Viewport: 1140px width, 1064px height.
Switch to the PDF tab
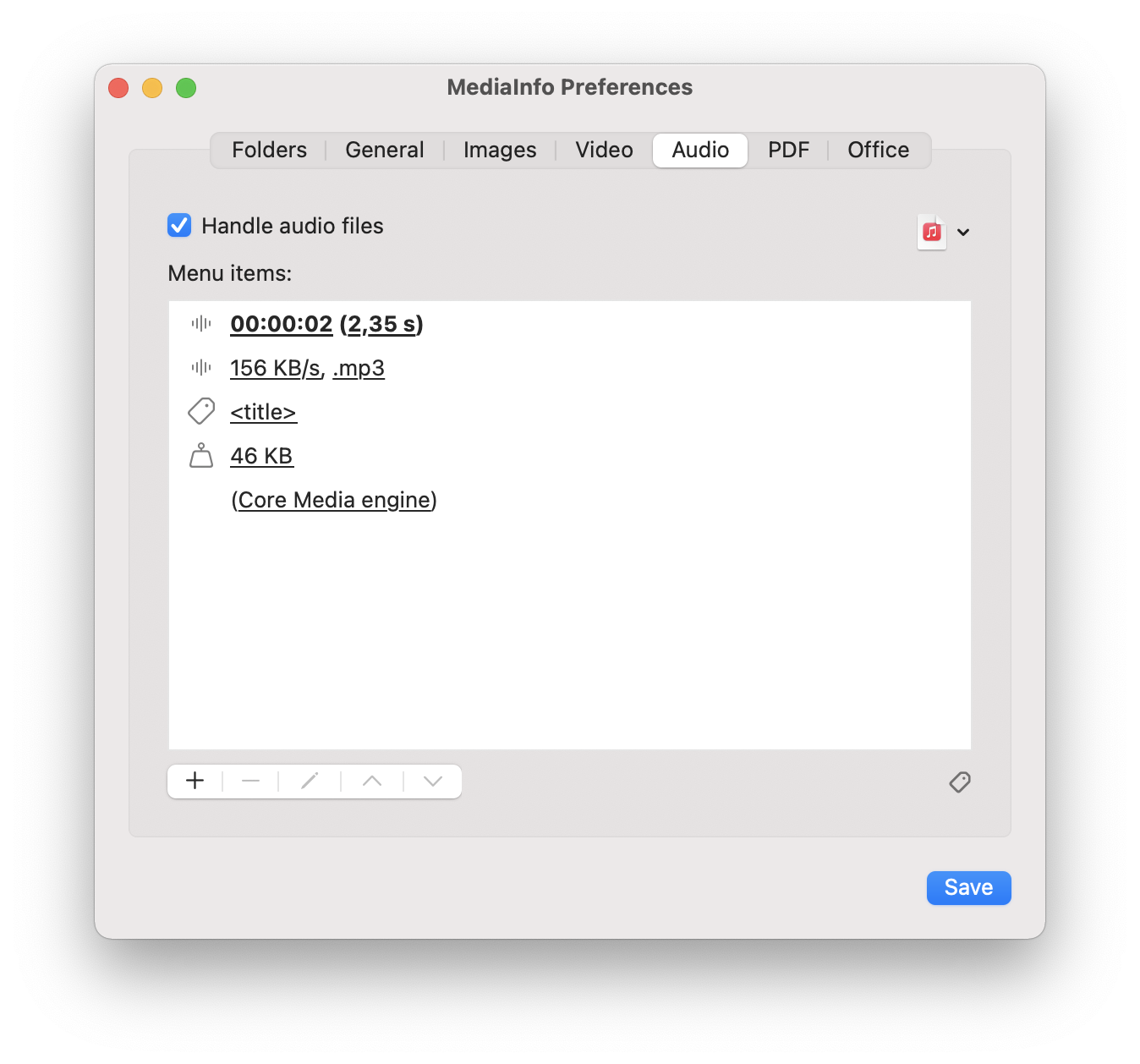tap(788, 151)
